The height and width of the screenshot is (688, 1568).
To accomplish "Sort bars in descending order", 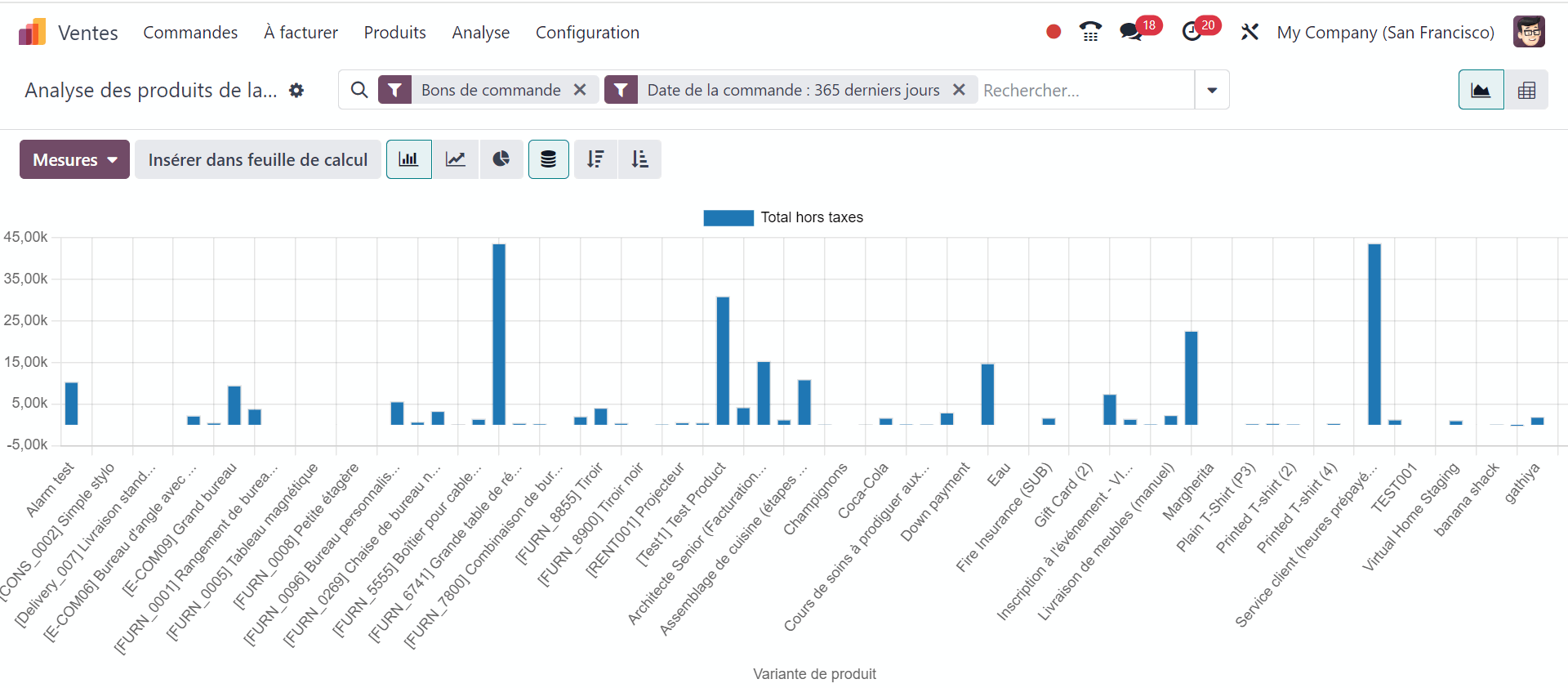I will [x=595, y=159].
